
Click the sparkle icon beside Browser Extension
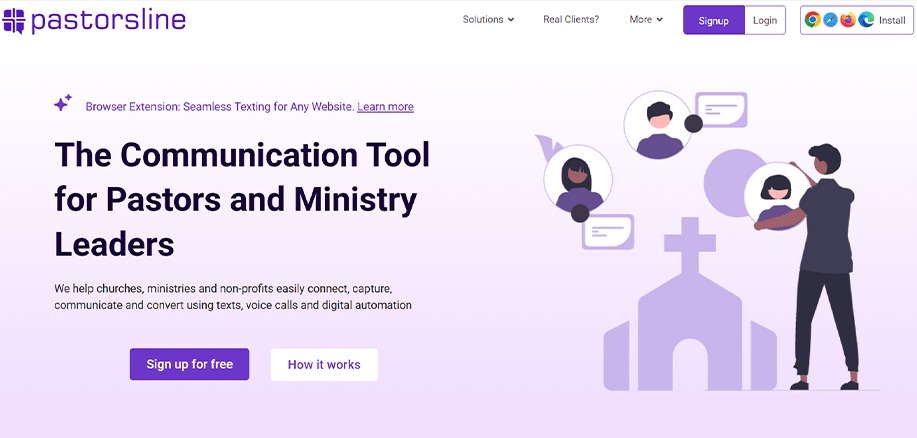click(63, 103)
